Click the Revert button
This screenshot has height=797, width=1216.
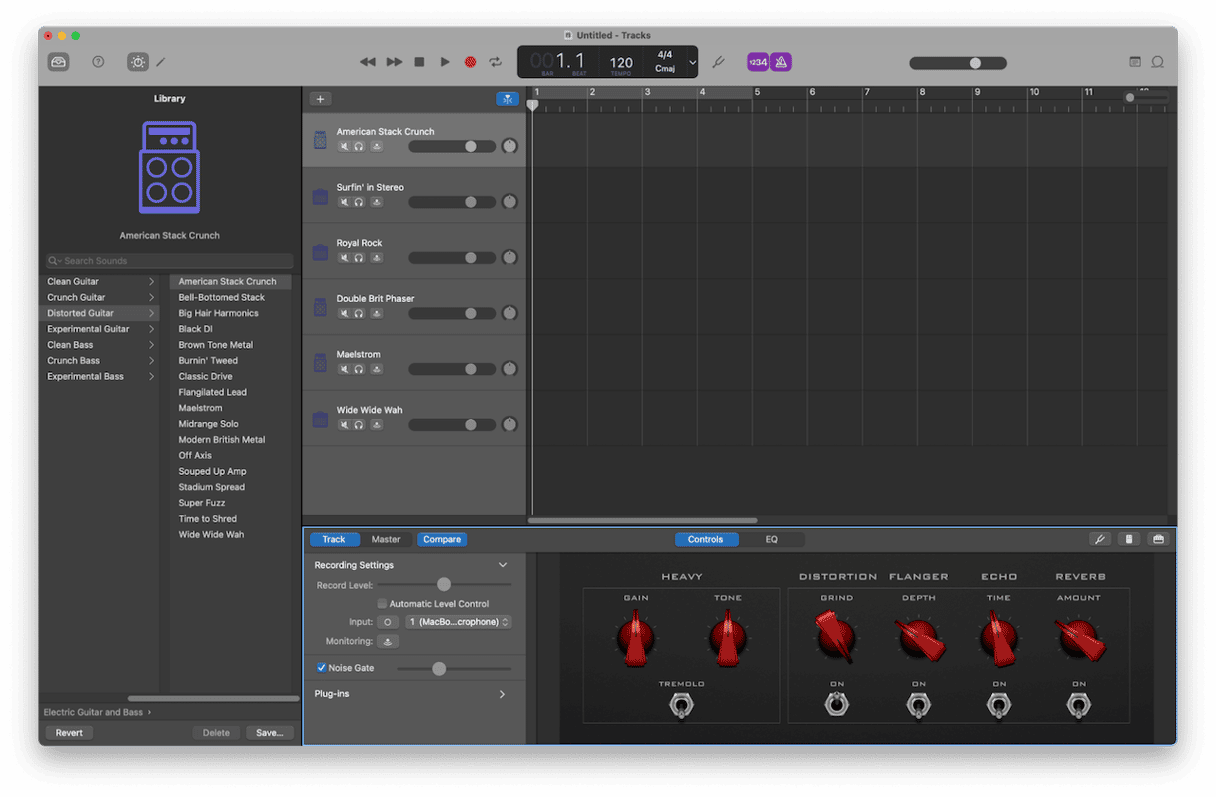click(x=69, y=733)
